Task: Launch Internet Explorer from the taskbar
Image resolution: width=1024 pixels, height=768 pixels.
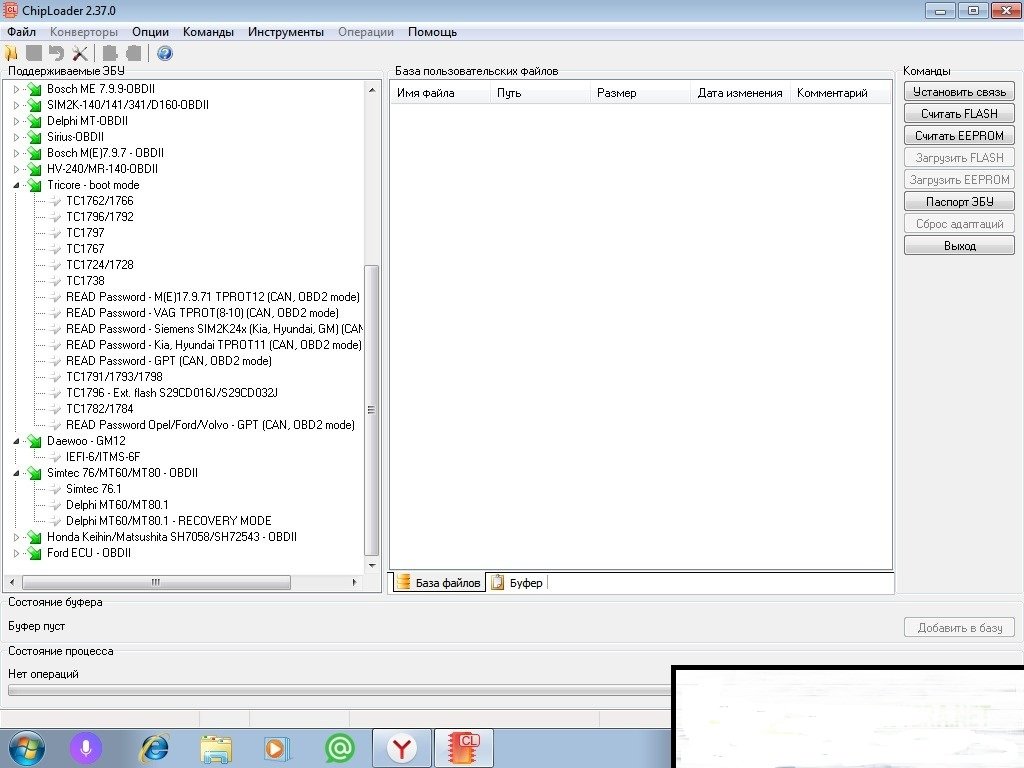Action: [x=154, y=748]
